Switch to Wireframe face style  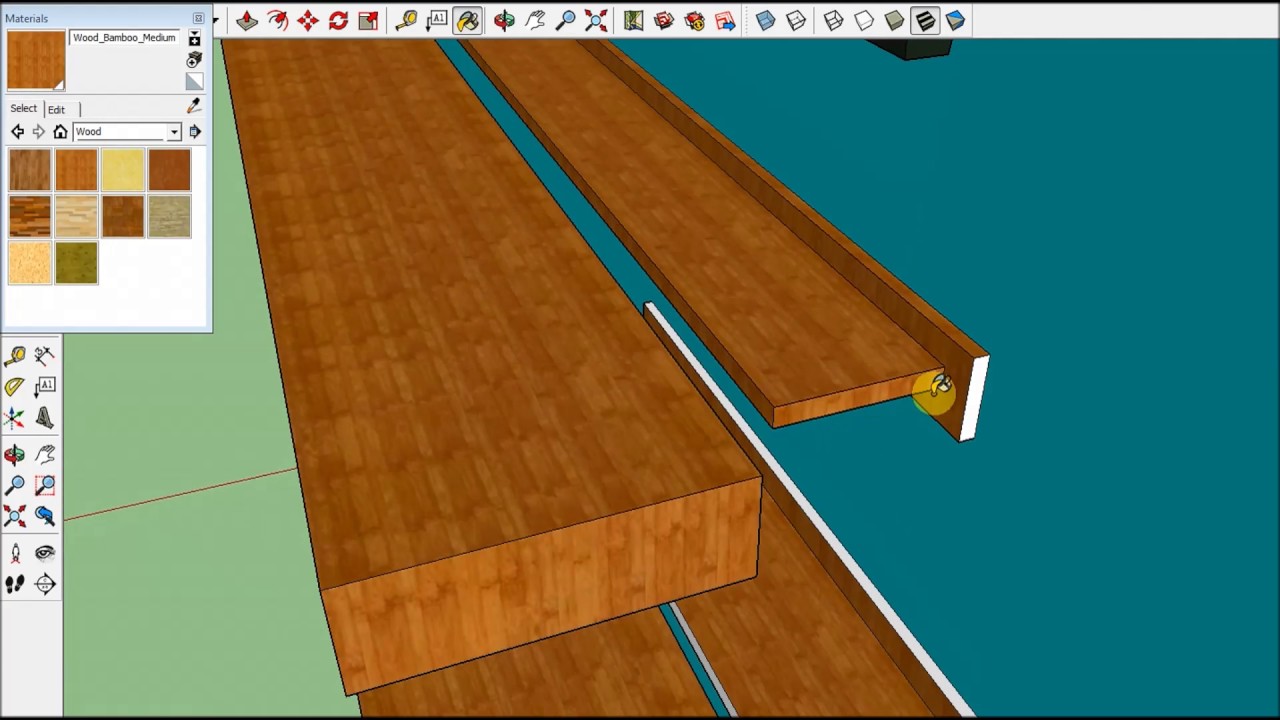point(833,20)
